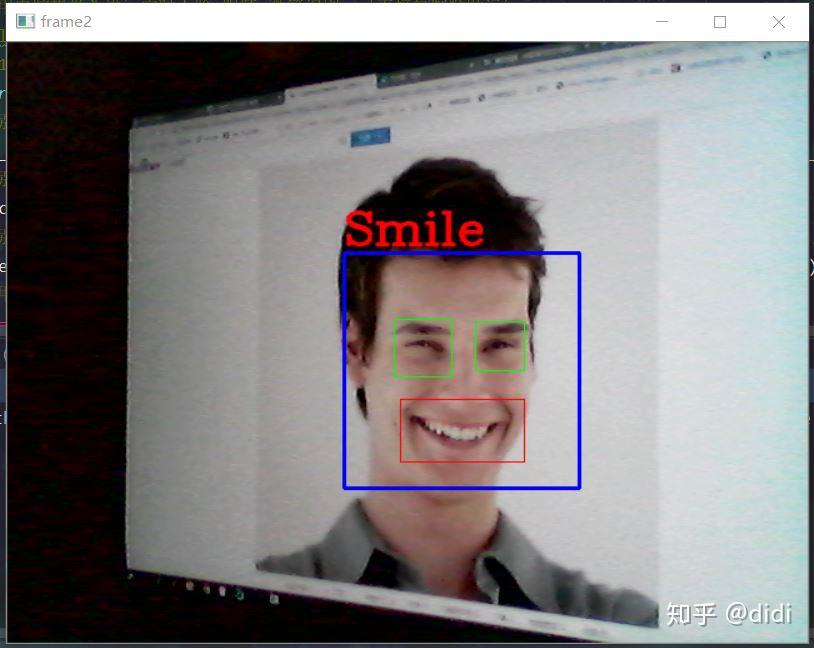814x648 pixels.
Task: Select the right green eye detection box
Action: [x=500, y=345]
